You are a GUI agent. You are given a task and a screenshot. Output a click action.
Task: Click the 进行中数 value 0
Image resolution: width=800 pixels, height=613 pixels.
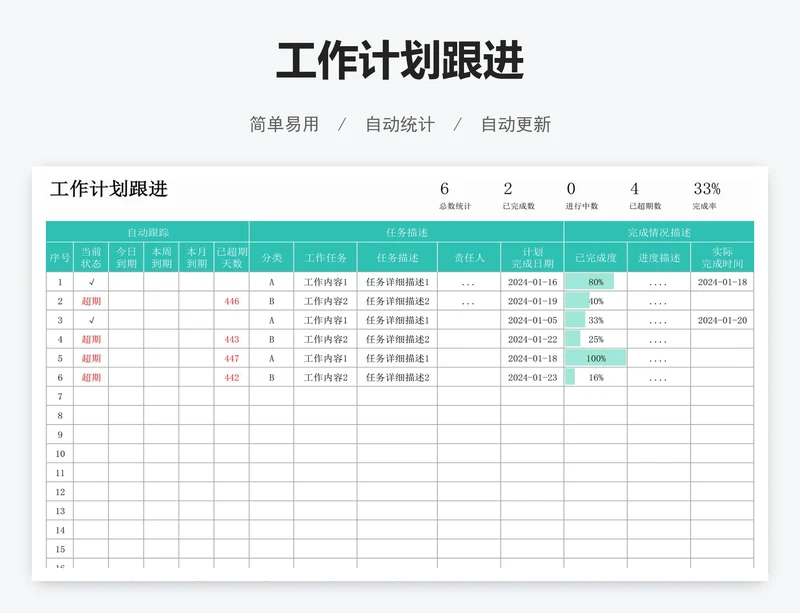571,189
